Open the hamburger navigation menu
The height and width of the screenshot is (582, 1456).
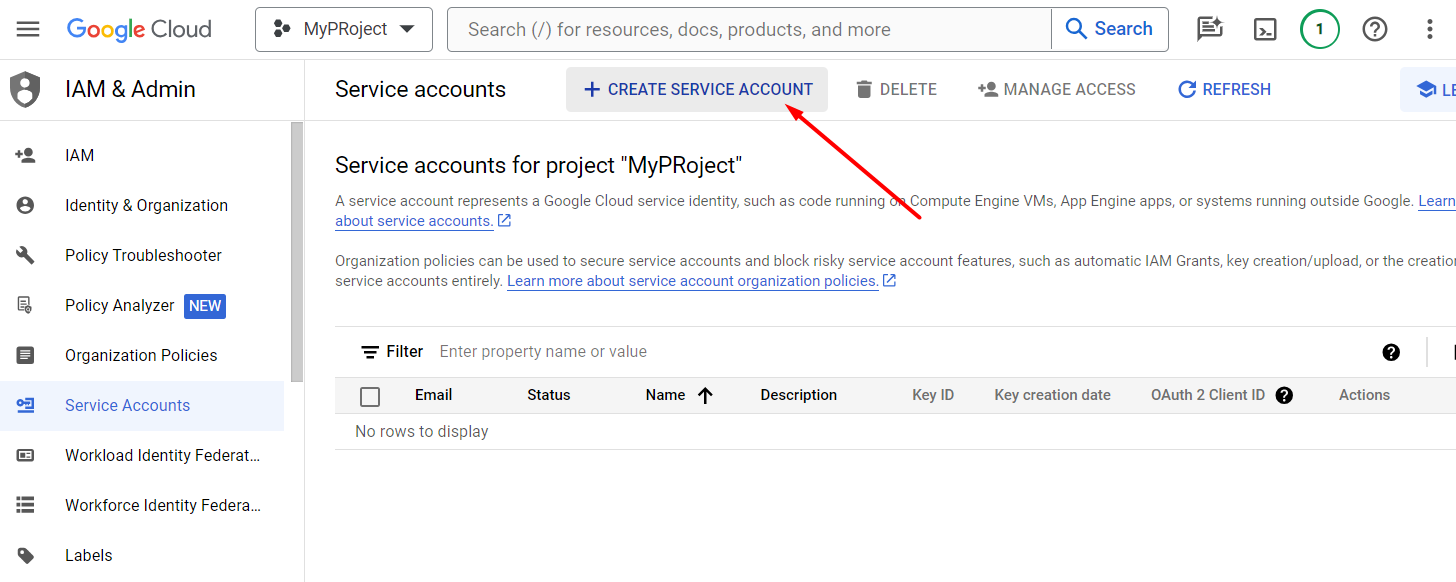point(28,29)
